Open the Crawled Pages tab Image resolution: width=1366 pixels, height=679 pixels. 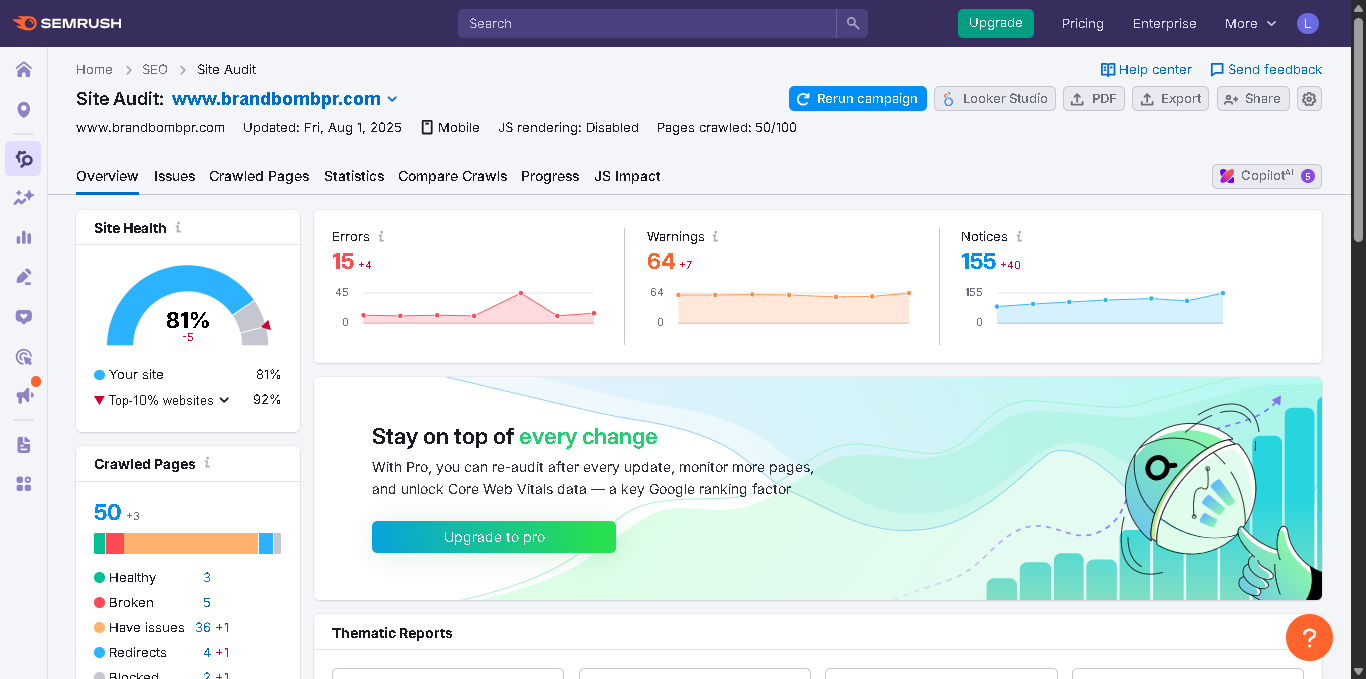coord(259,176)
